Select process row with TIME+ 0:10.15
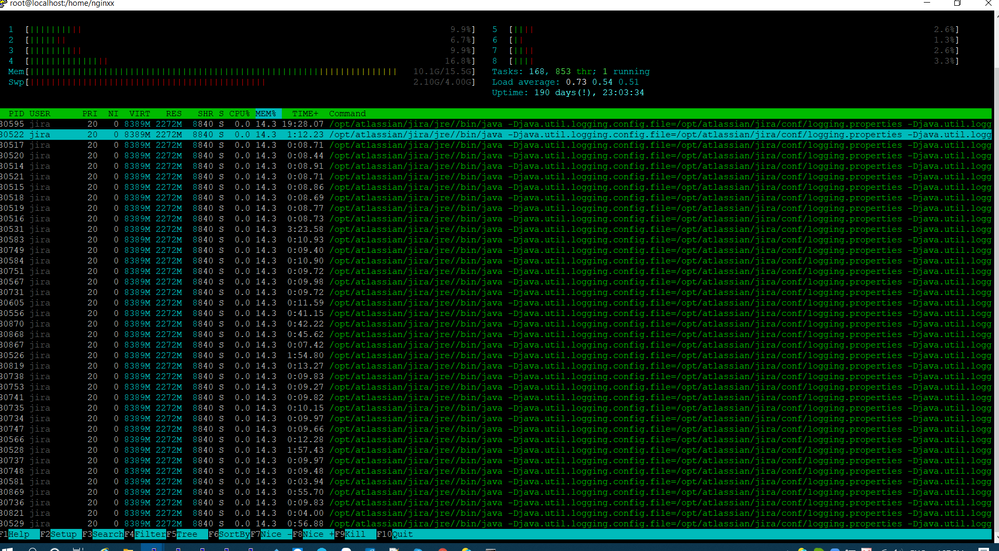 pos(496,408)
